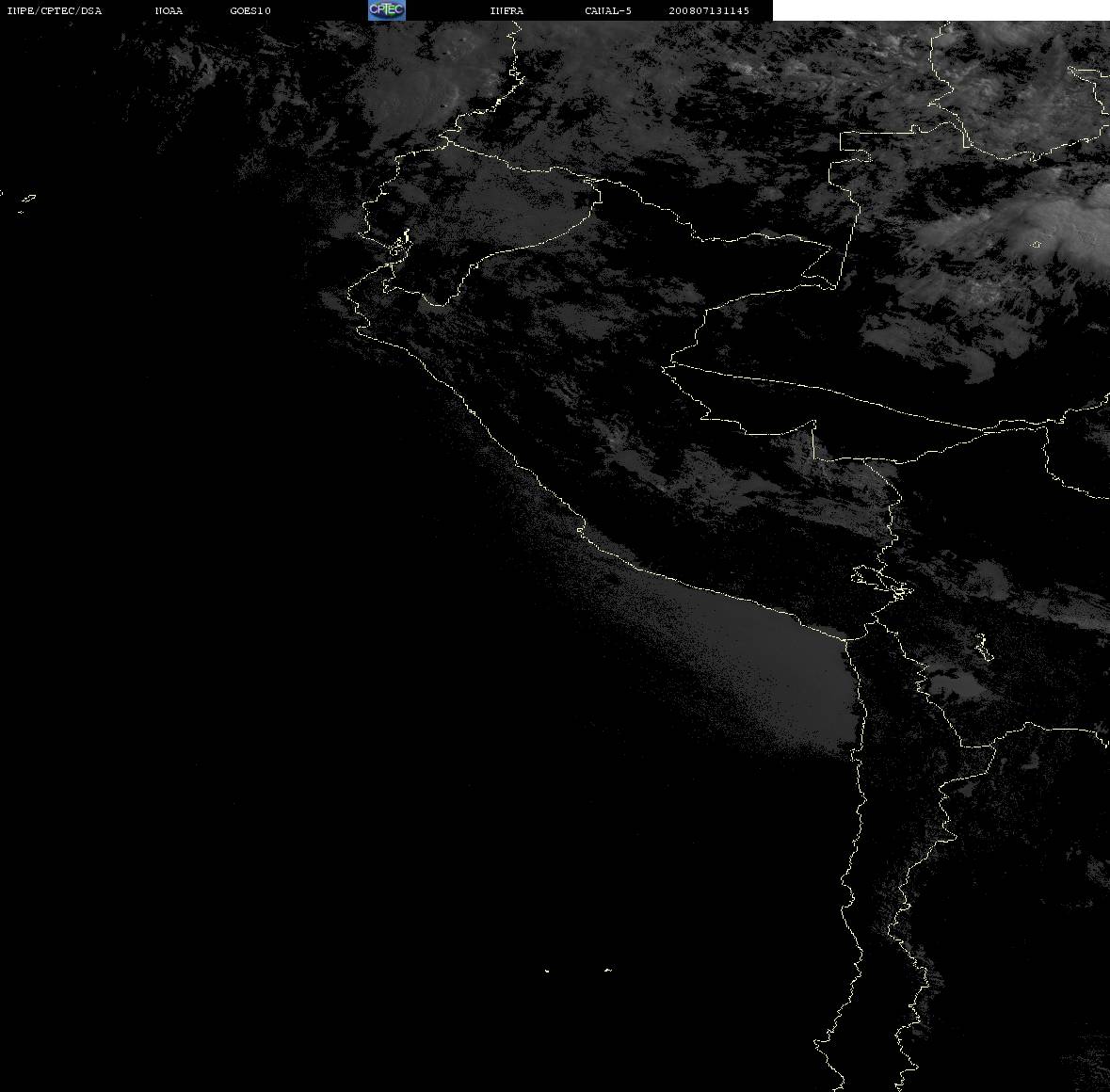Image resolution: width=1110 pixels, height=1092 pixels.
Task: Click the CANAL-5 label
Action: 608,10
